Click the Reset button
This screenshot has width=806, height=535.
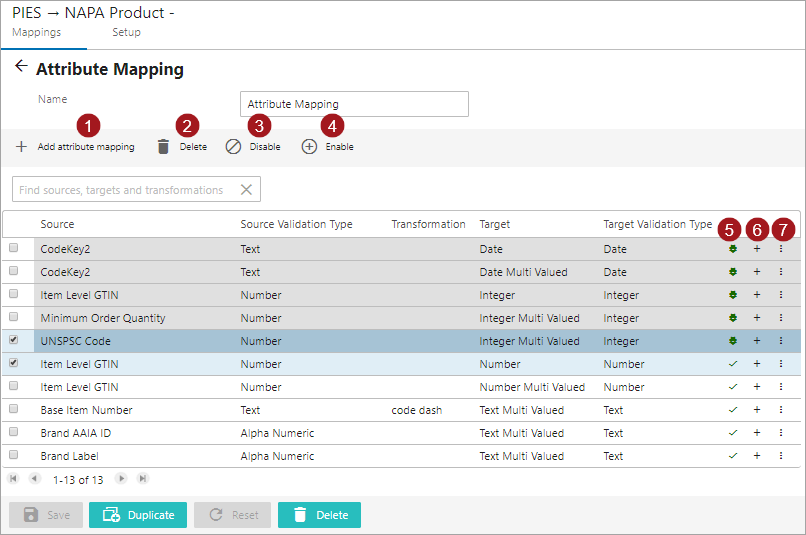(232, 515)
